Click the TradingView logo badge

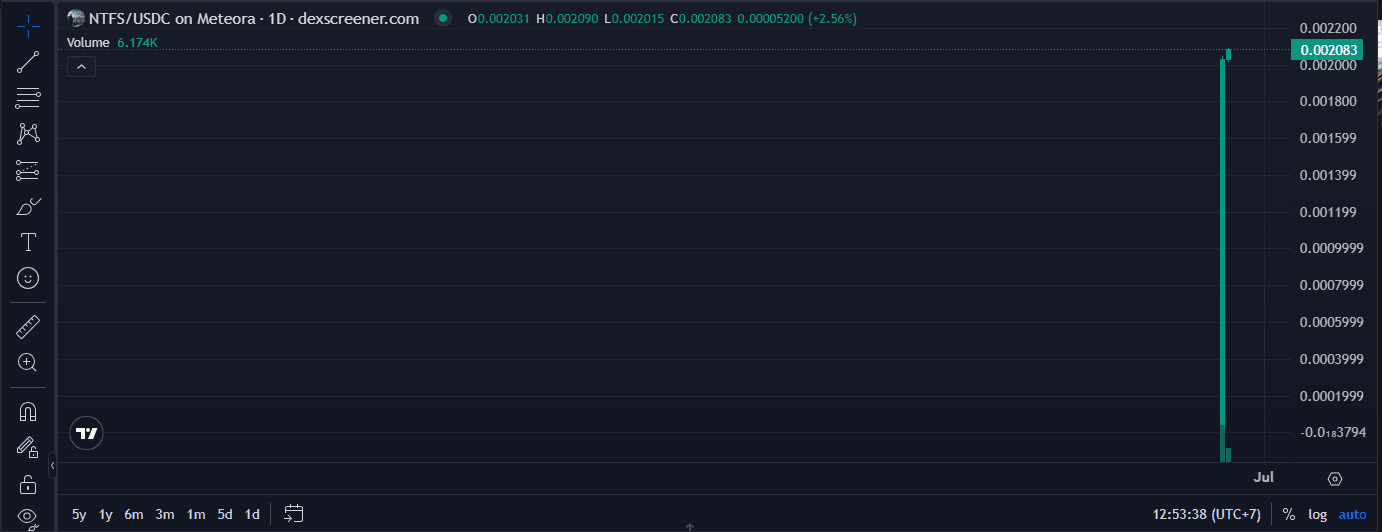(87, 433)
